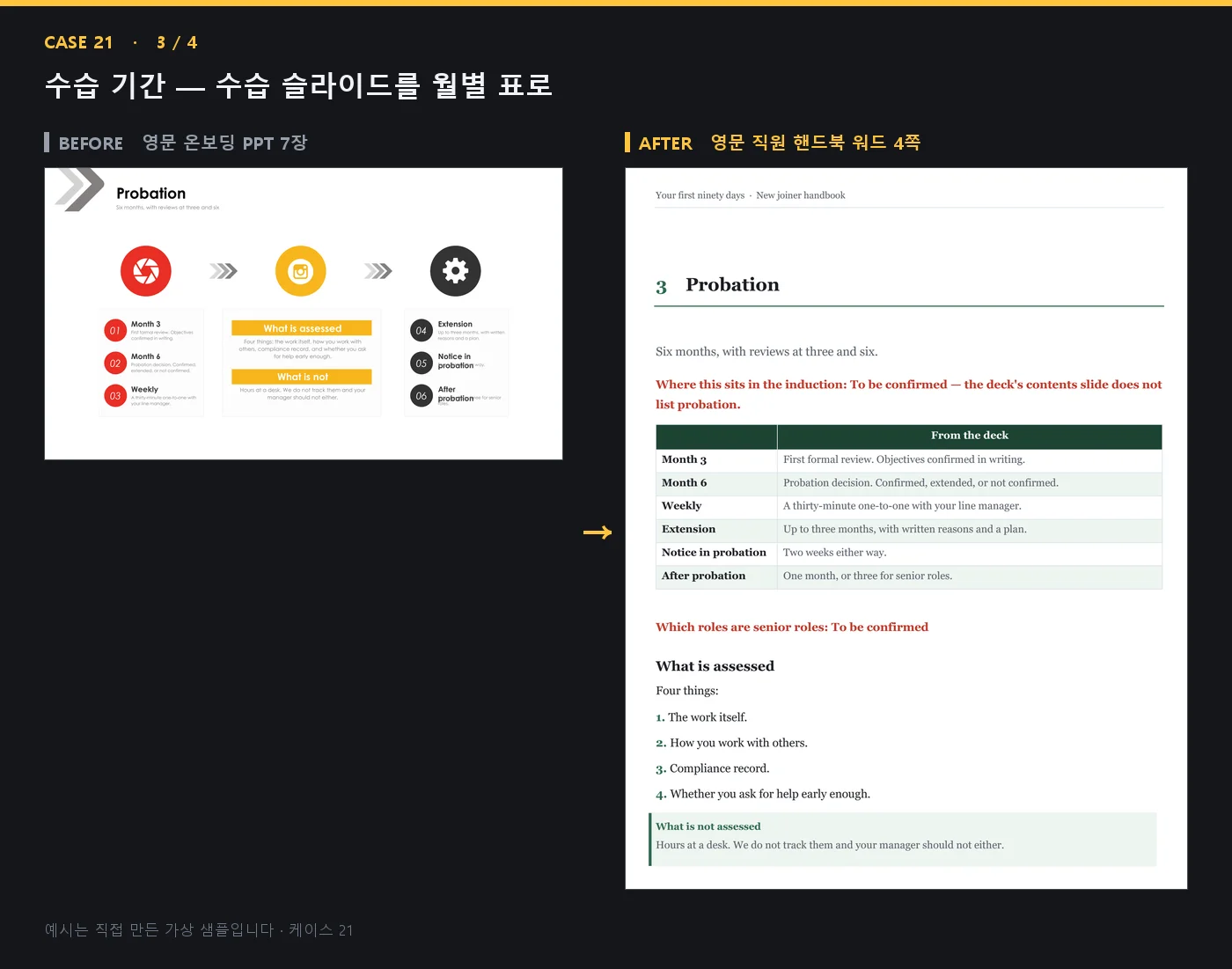Click the yellow camera icon circle
Image resolution: width=1232 pixels, height=969 pixels.
[x=301, y=271]
